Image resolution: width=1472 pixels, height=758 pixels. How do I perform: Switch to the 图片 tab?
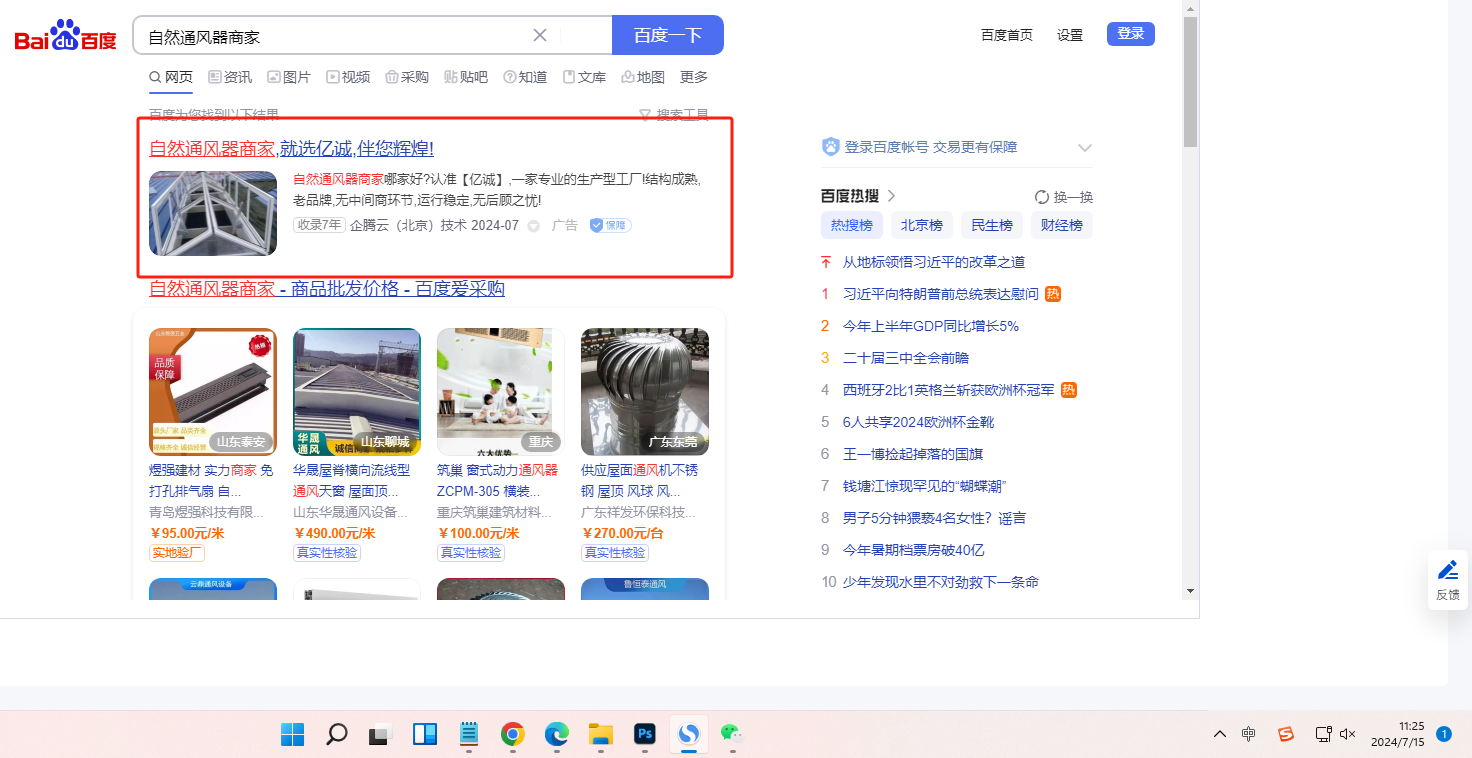click(289, 77)
